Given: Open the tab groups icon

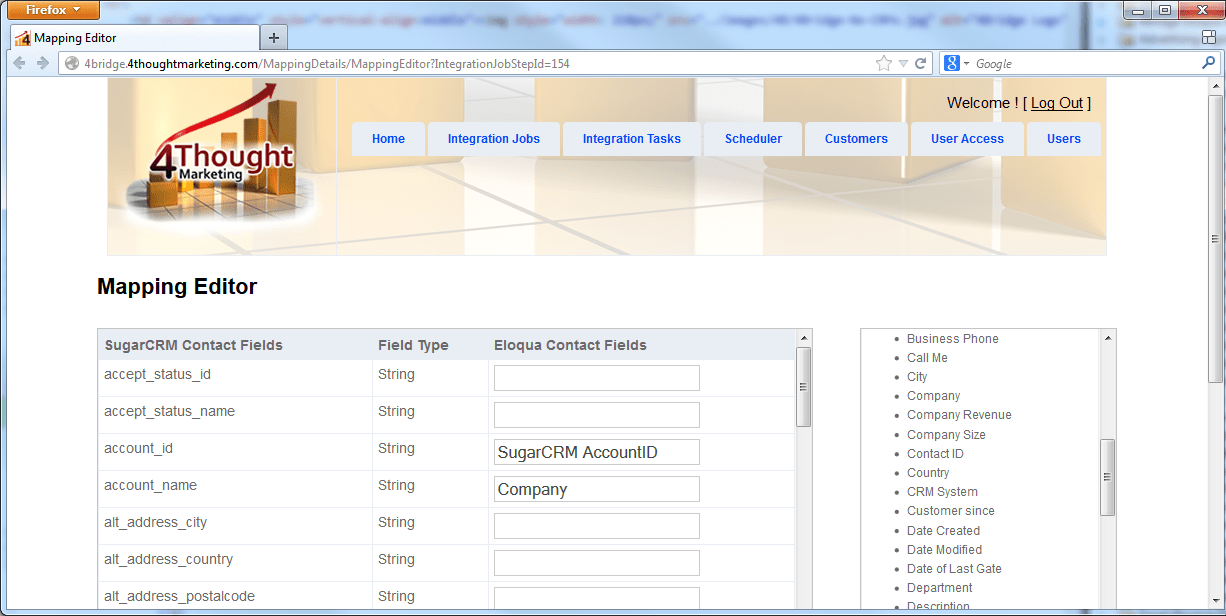Looking at the screenshot, I should (x=1208, y=37).
